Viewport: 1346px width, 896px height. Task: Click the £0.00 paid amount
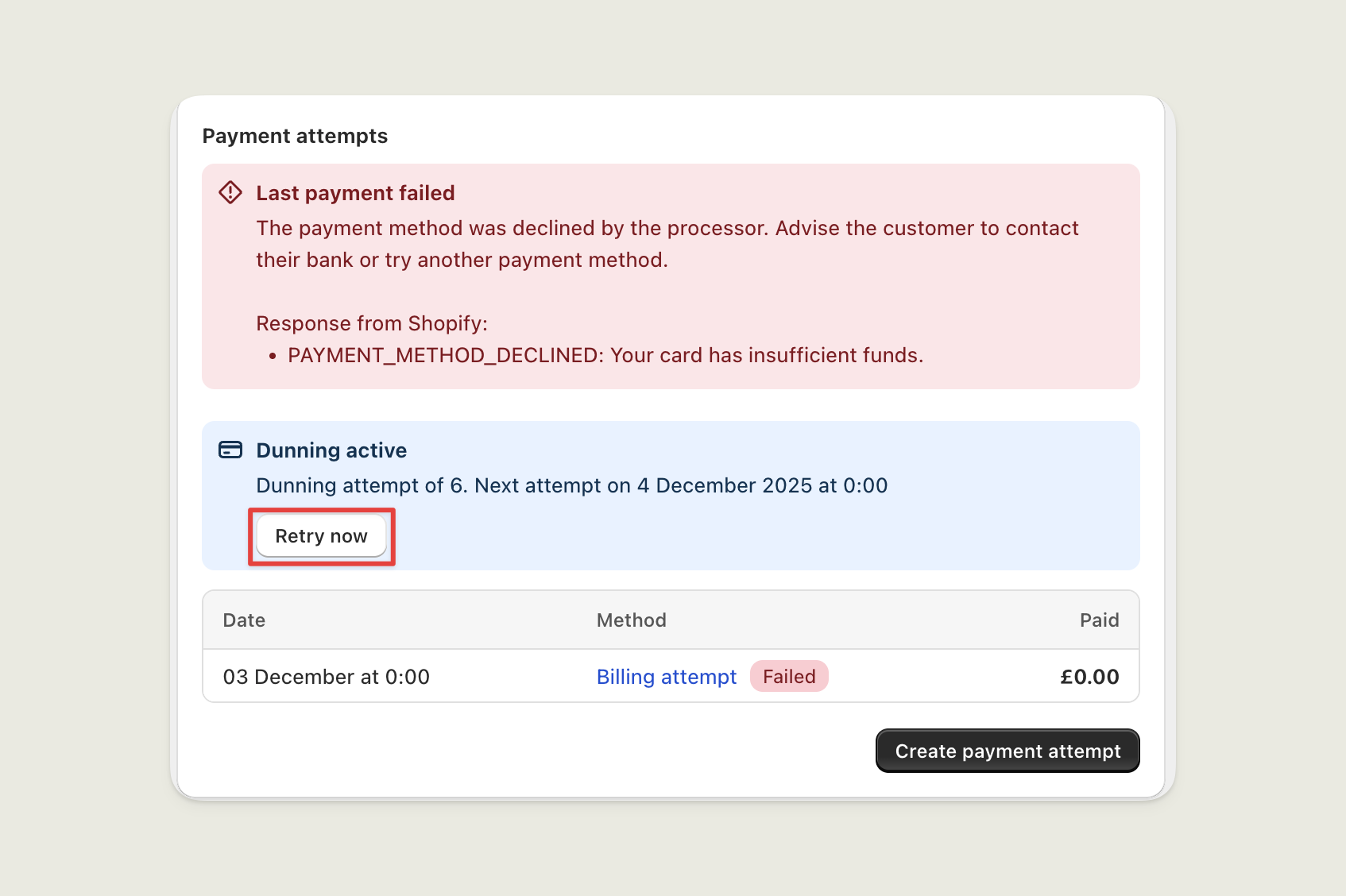1089,677
